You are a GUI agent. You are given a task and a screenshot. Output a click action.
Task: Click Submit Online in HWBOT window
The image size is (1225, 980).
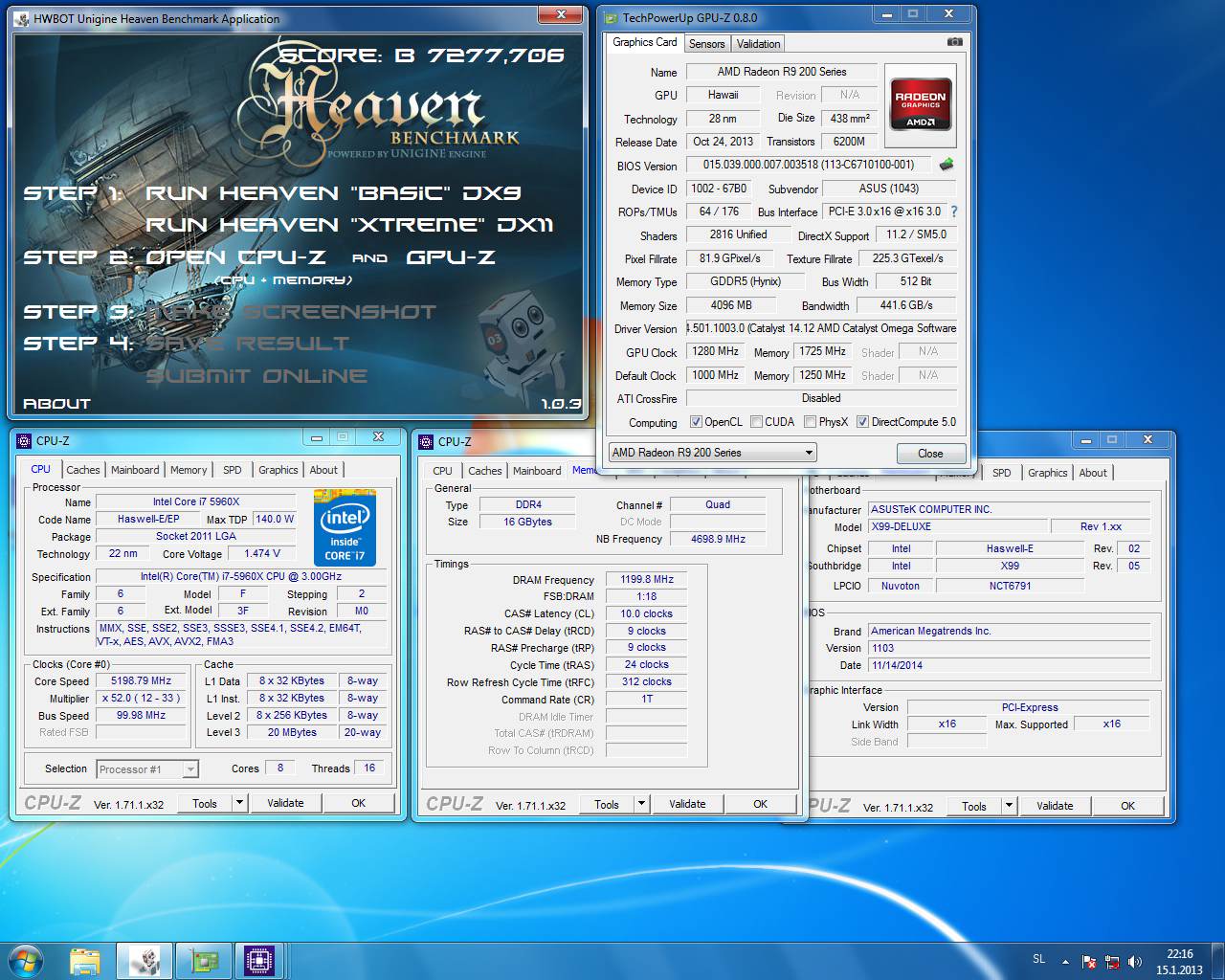pos(256,375)
